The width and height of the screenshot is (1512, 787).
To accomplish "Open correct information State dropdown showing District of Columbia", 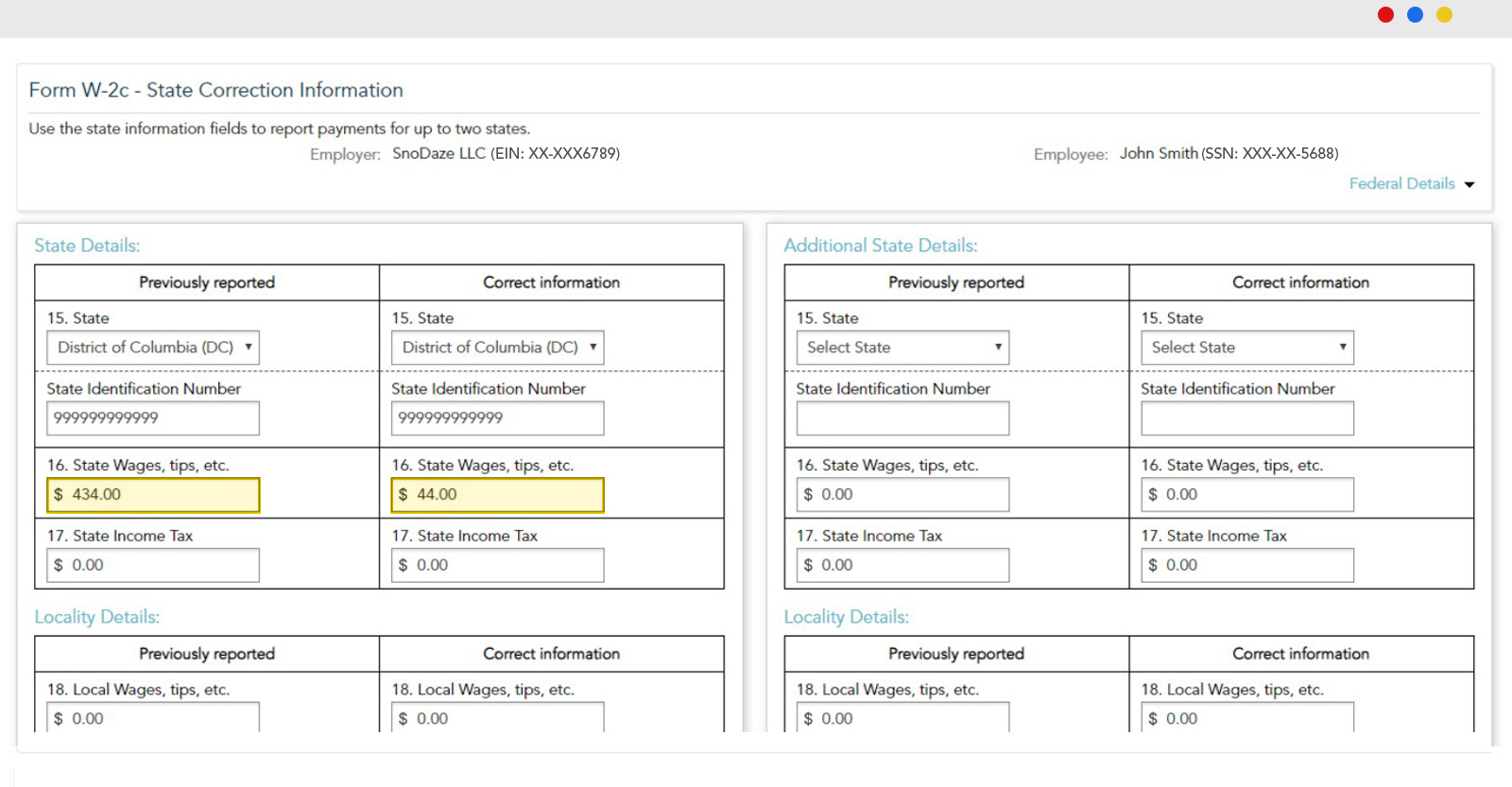I will pos(497,348).
